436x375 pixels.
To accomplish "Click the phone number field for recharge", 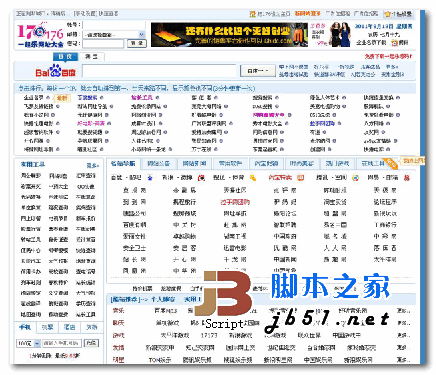I will pyautogui.click(x=61, y=343).
